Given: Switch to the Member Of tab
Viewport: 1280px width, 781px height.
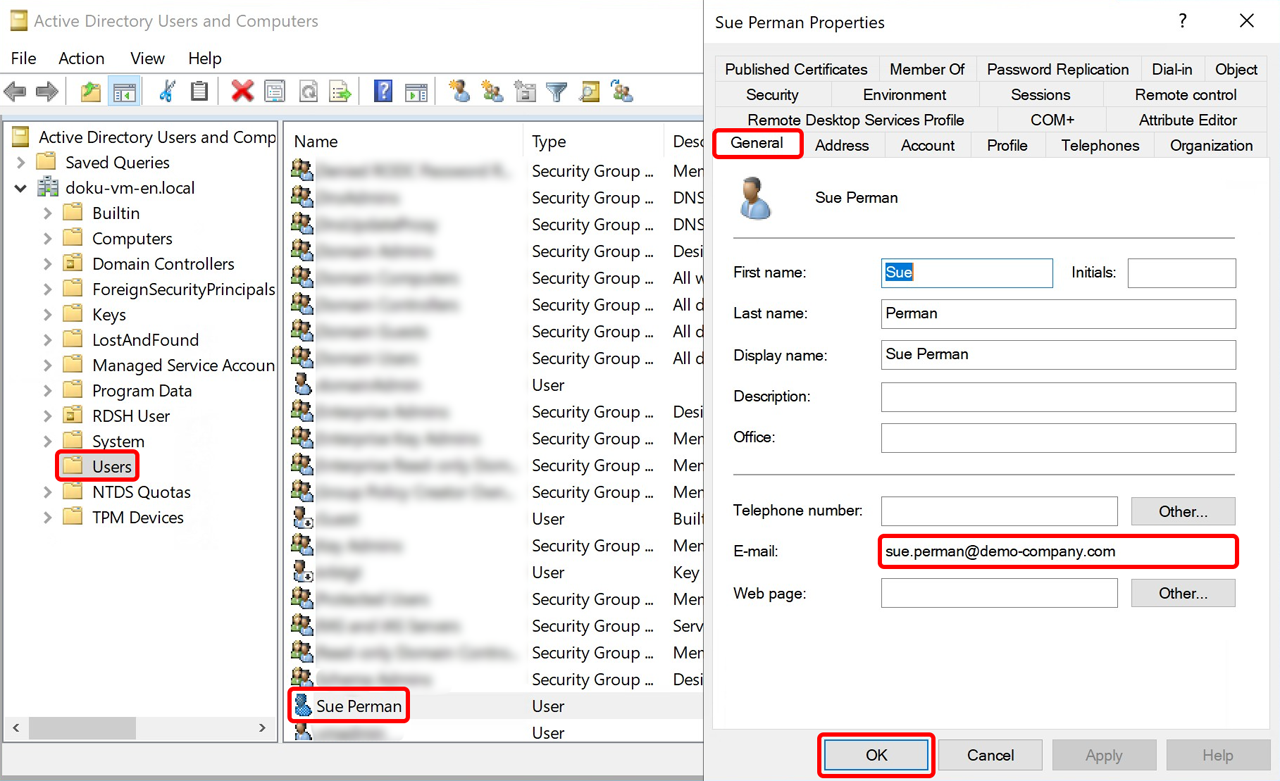Looking at the screenshot, I should click(x=927, y=69).
